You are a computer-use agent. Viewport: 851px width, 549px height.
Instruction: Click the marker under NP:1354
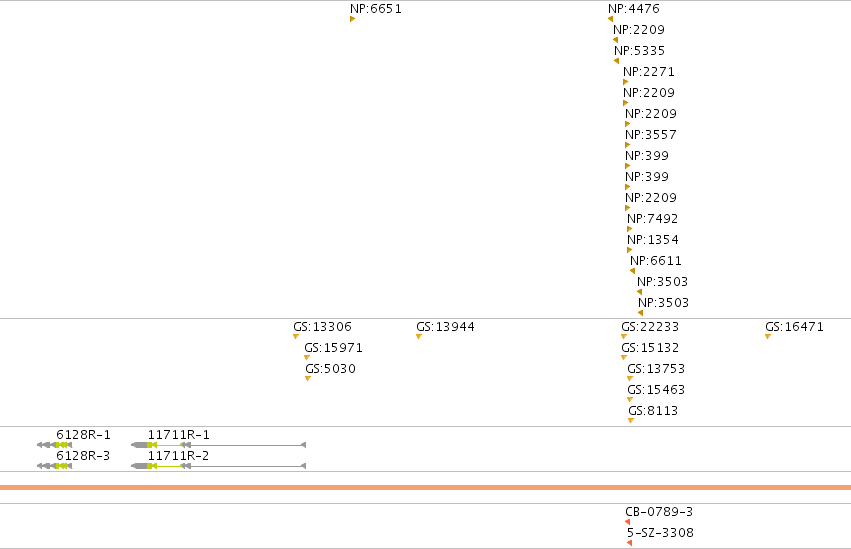(x=630, y=250)
